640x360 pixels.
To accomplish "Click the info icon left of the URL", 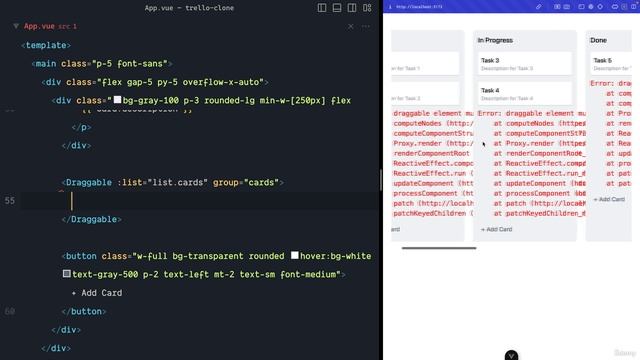I will (x=390, y=7).
